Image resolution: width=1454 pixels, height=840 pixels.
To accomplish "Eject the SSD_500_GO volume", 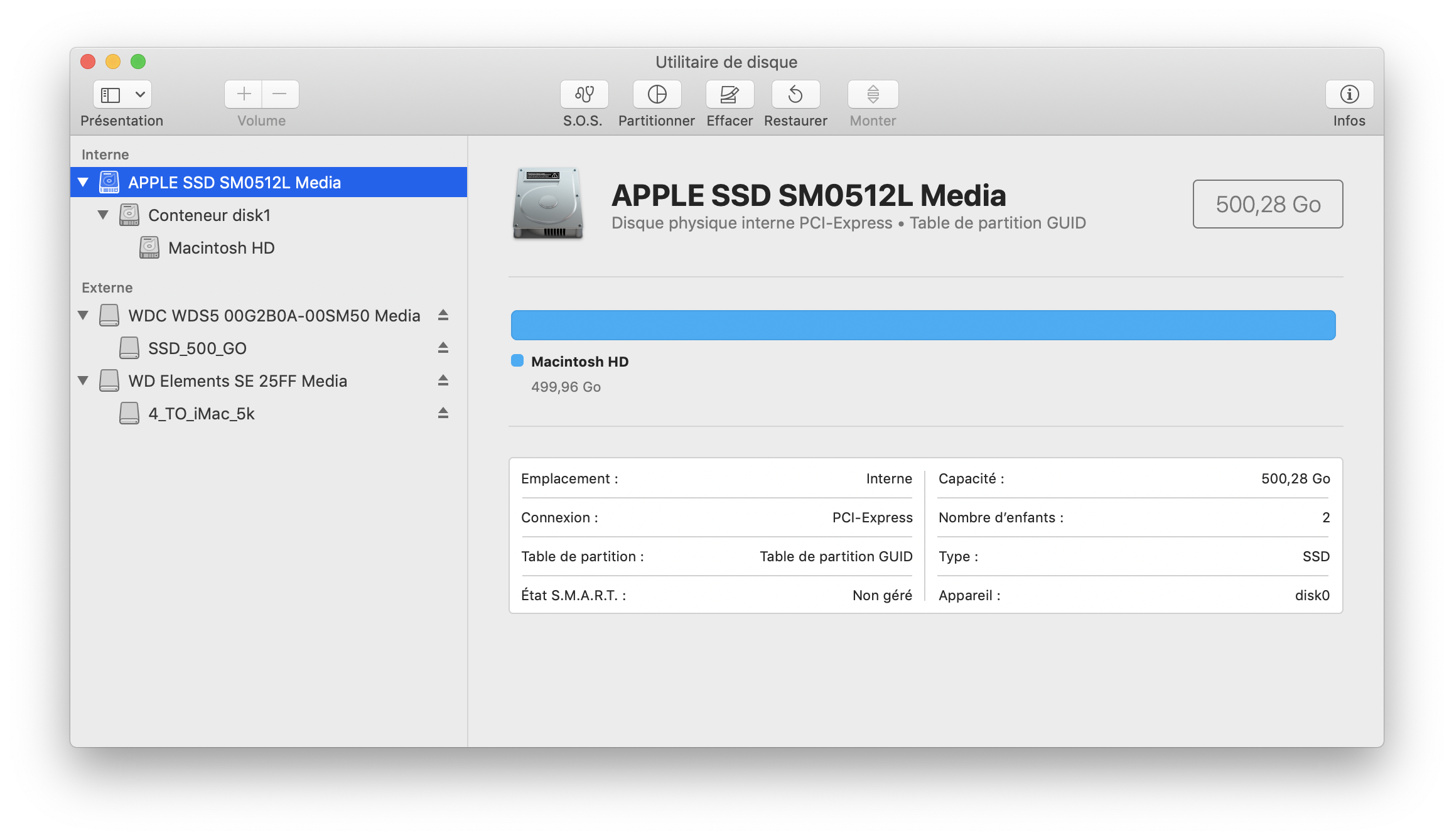I will point(443,348).
